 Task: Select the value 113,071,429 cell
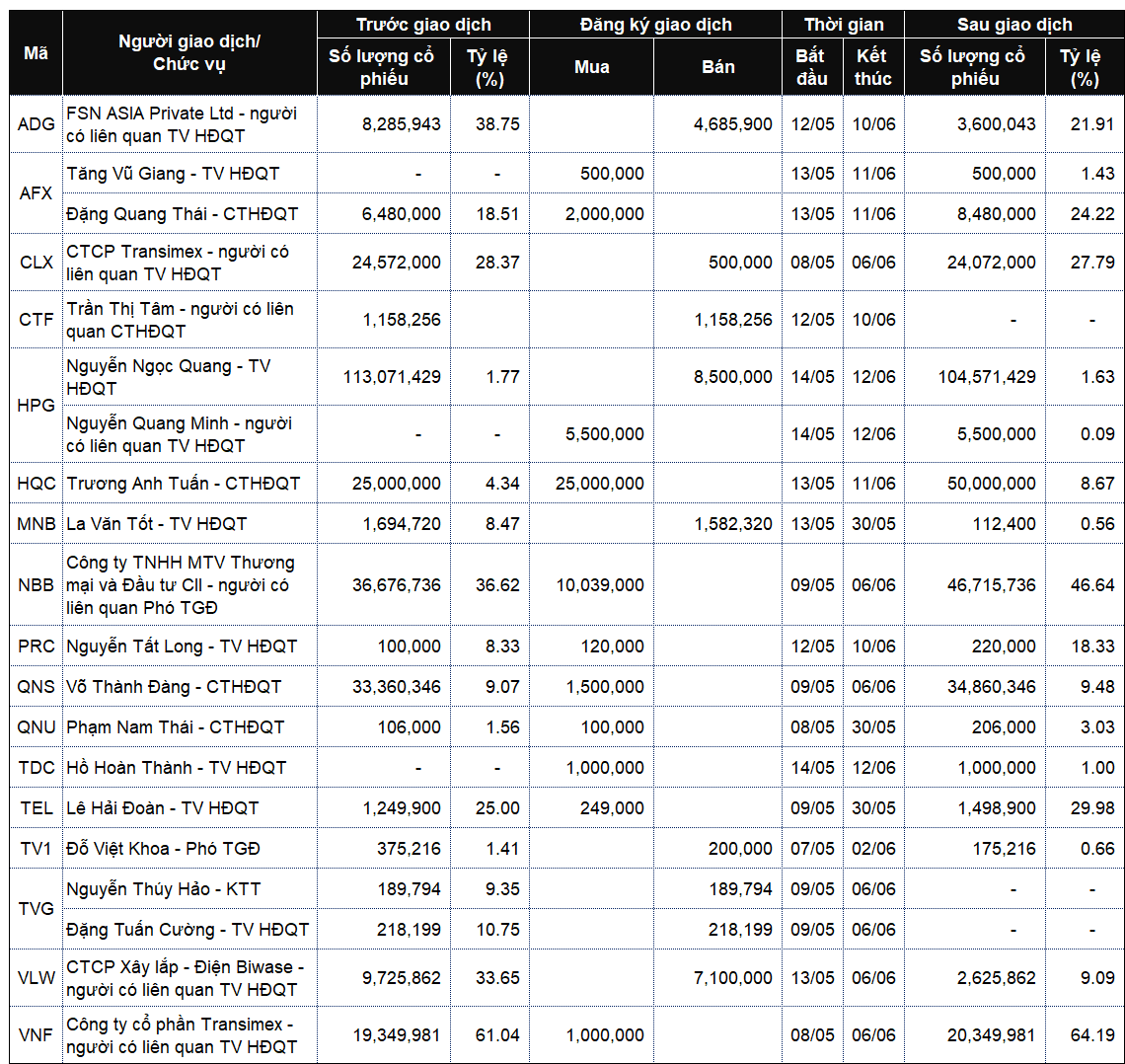tap(384, 377)
